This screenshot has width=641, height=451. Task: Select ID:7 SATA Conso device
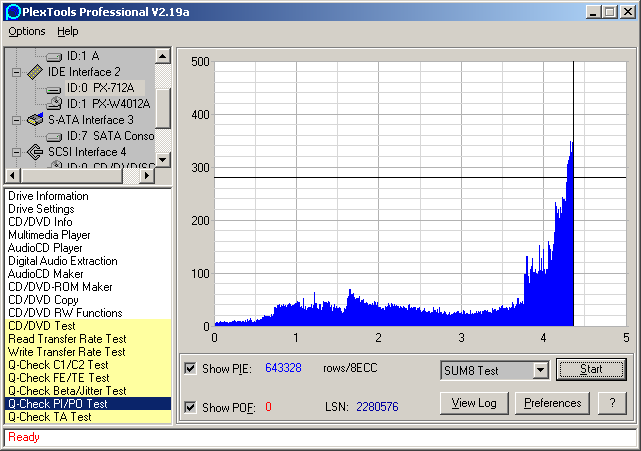click(x=110, y=136)
